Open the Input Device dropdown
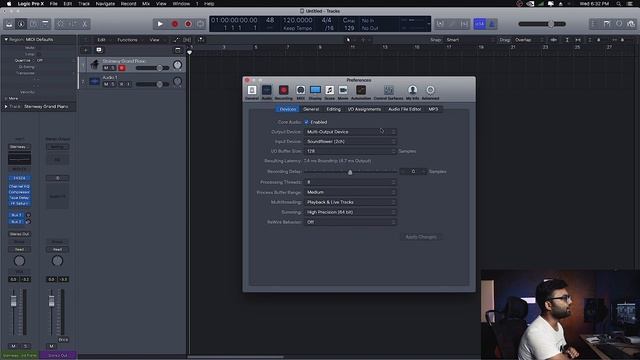The width and height of the screenshot is (640, 360). tap(350, 141)
